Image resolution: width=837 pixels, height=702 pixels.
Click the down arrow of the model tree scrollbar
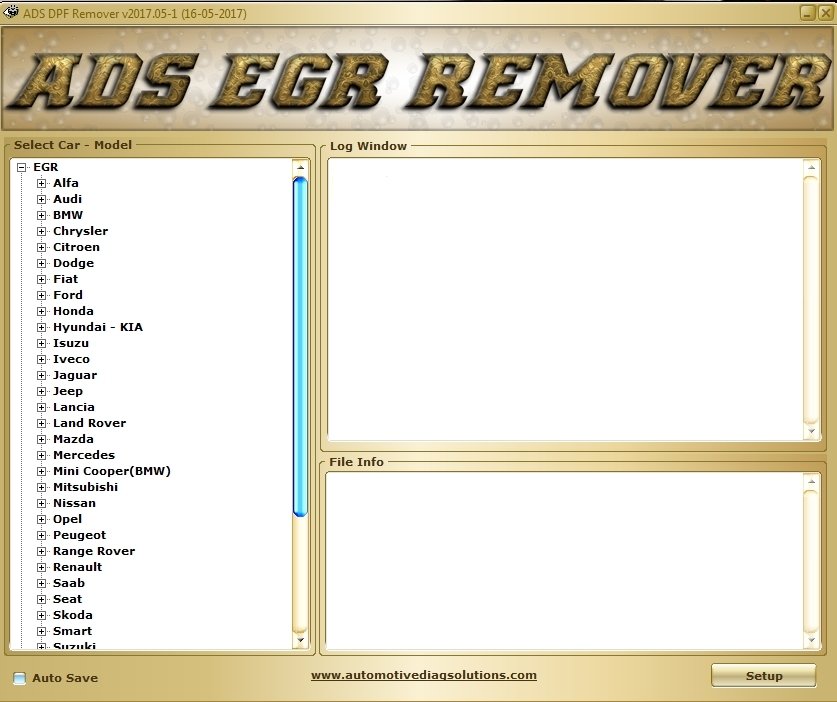pos(300,638)
